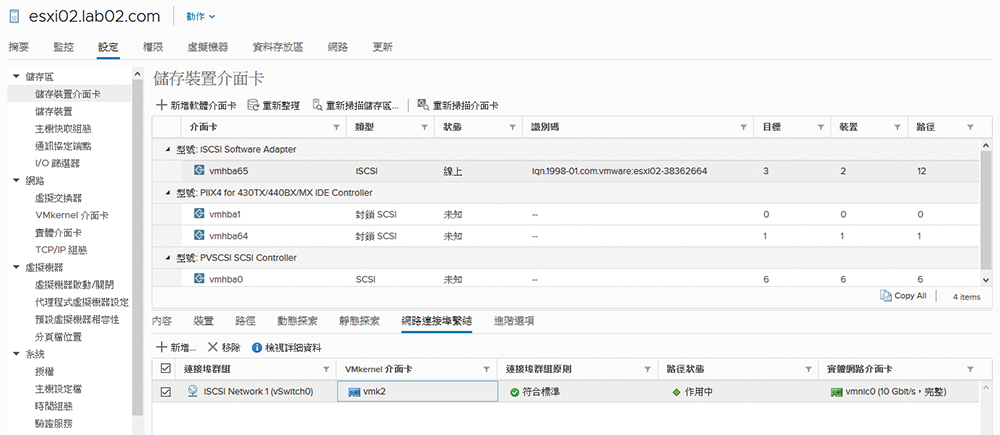Click the vmk2 VMkernel adapter icon

pos(354,392)
